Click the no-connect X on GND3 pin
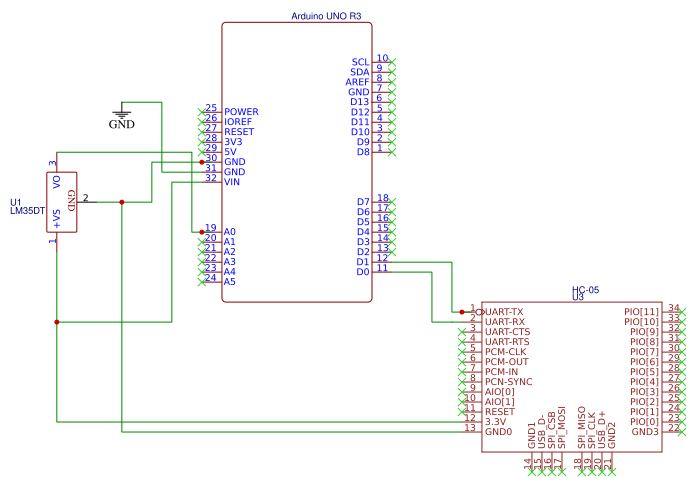Screen dimensions: 696x486 point(682,432)
